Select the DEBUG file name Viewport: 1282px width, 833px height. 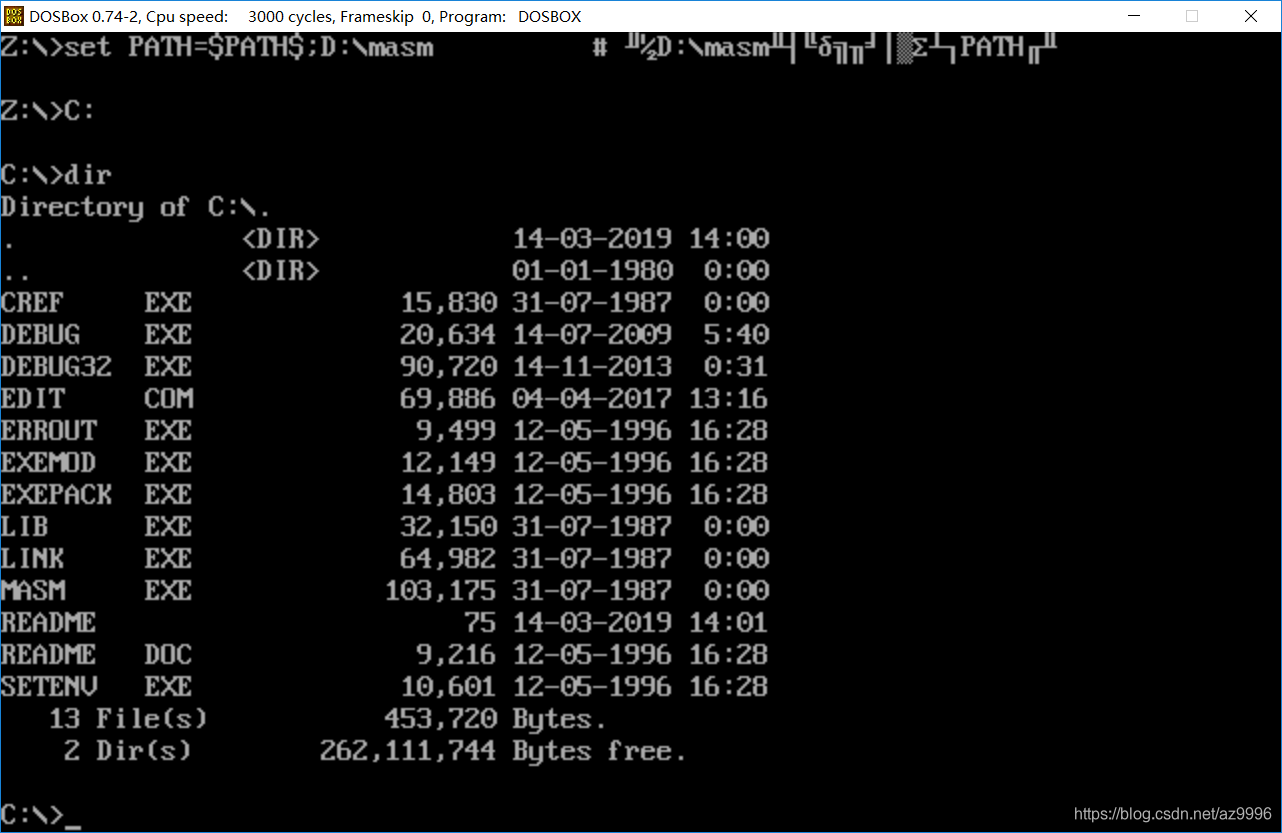(40, 335)
